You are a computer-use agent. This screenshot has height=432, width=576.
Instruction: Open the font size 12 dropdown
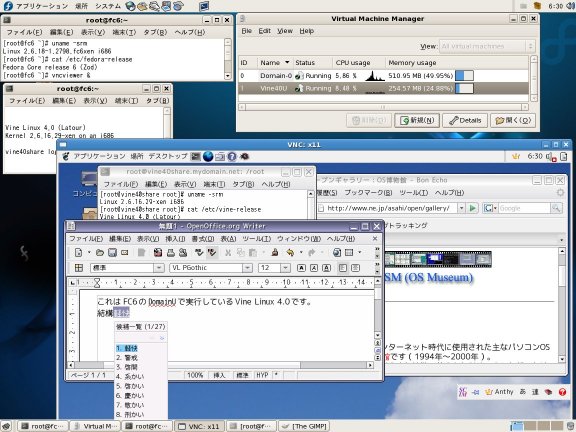[285, 268]
